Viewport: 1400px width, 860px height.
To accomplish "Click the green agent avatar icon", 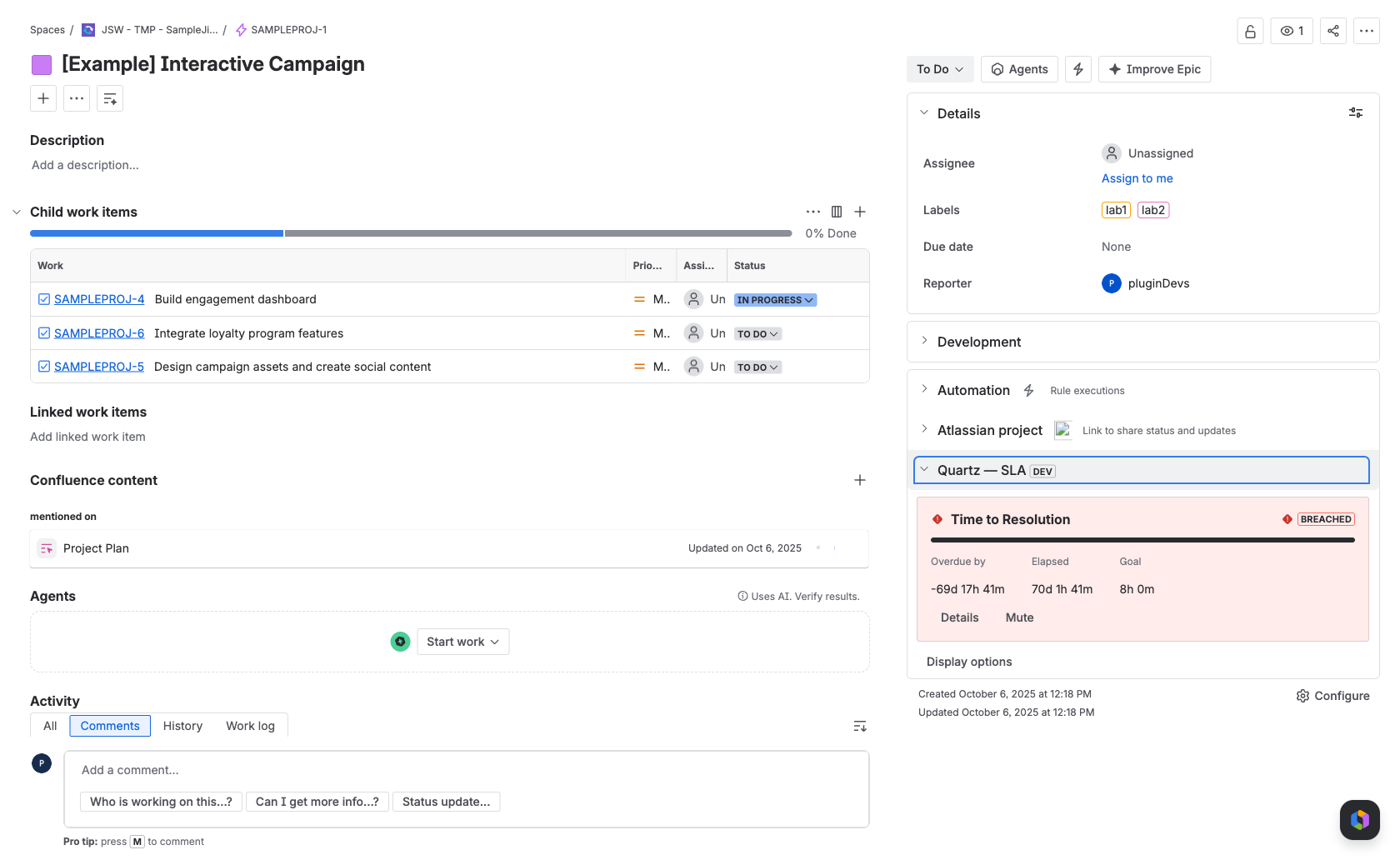I will [x=400, y=642].
